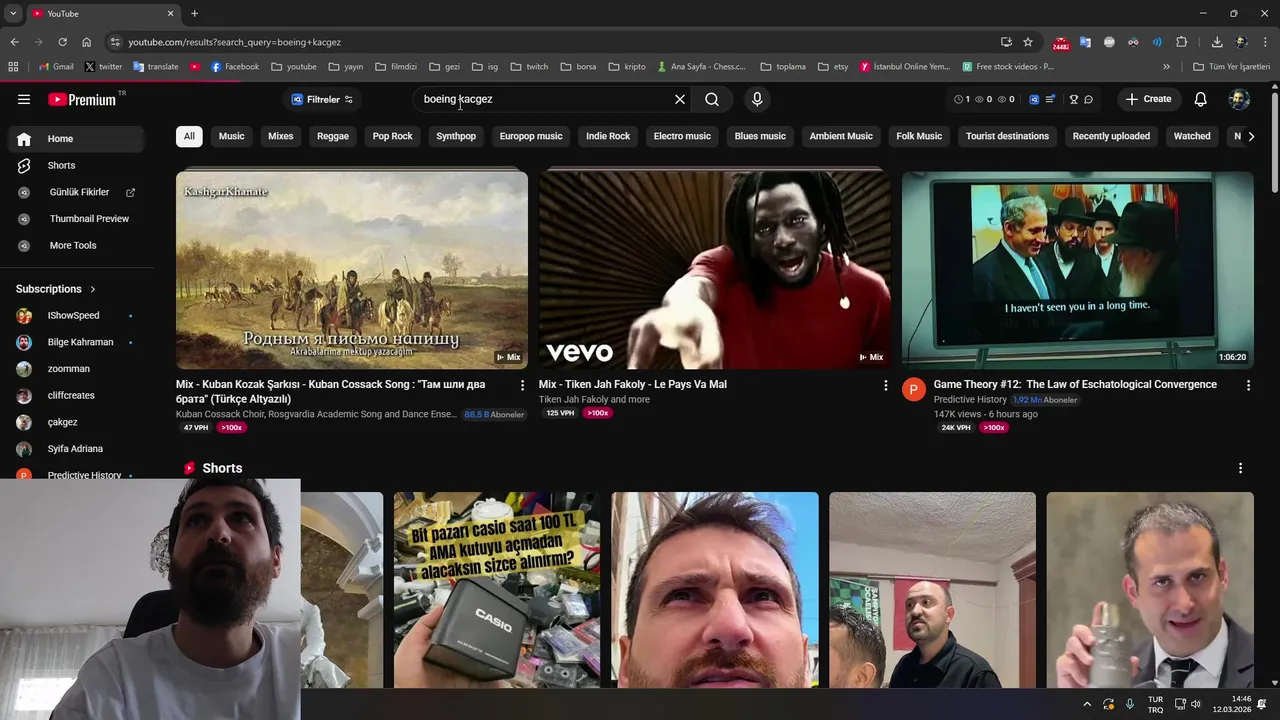Screen dimensions: 1280x720
Task: Click the YouTube Premium logo
Action: pos(82,99)
